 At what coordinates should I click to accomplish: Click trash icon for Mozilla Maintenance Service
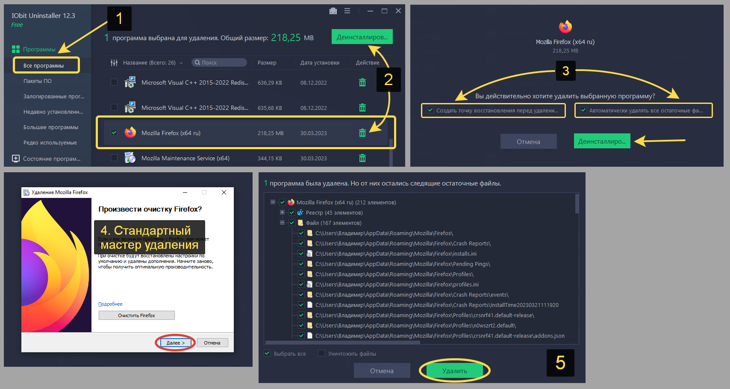(362, 158)
